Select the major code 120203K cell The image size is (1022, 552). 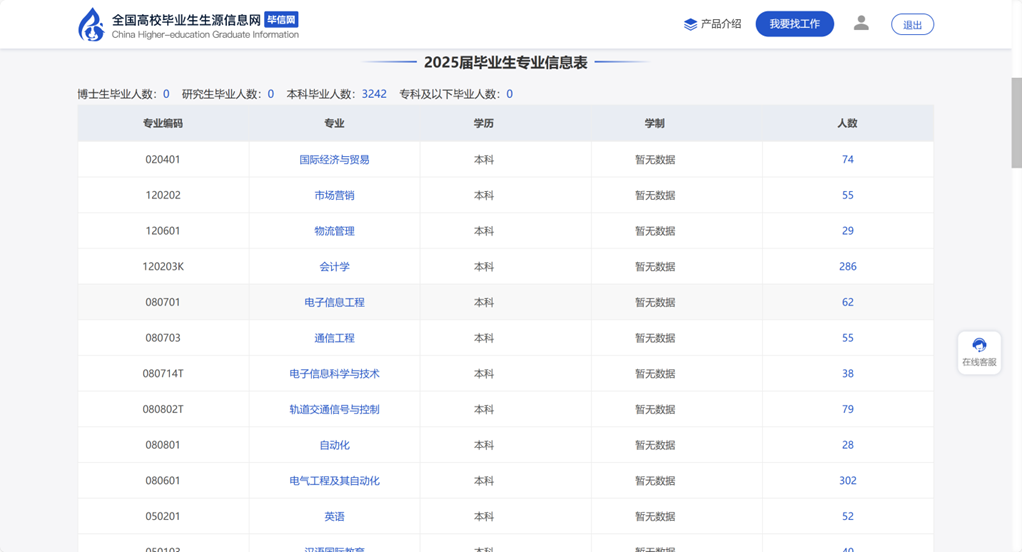click(x=163, y=266)
